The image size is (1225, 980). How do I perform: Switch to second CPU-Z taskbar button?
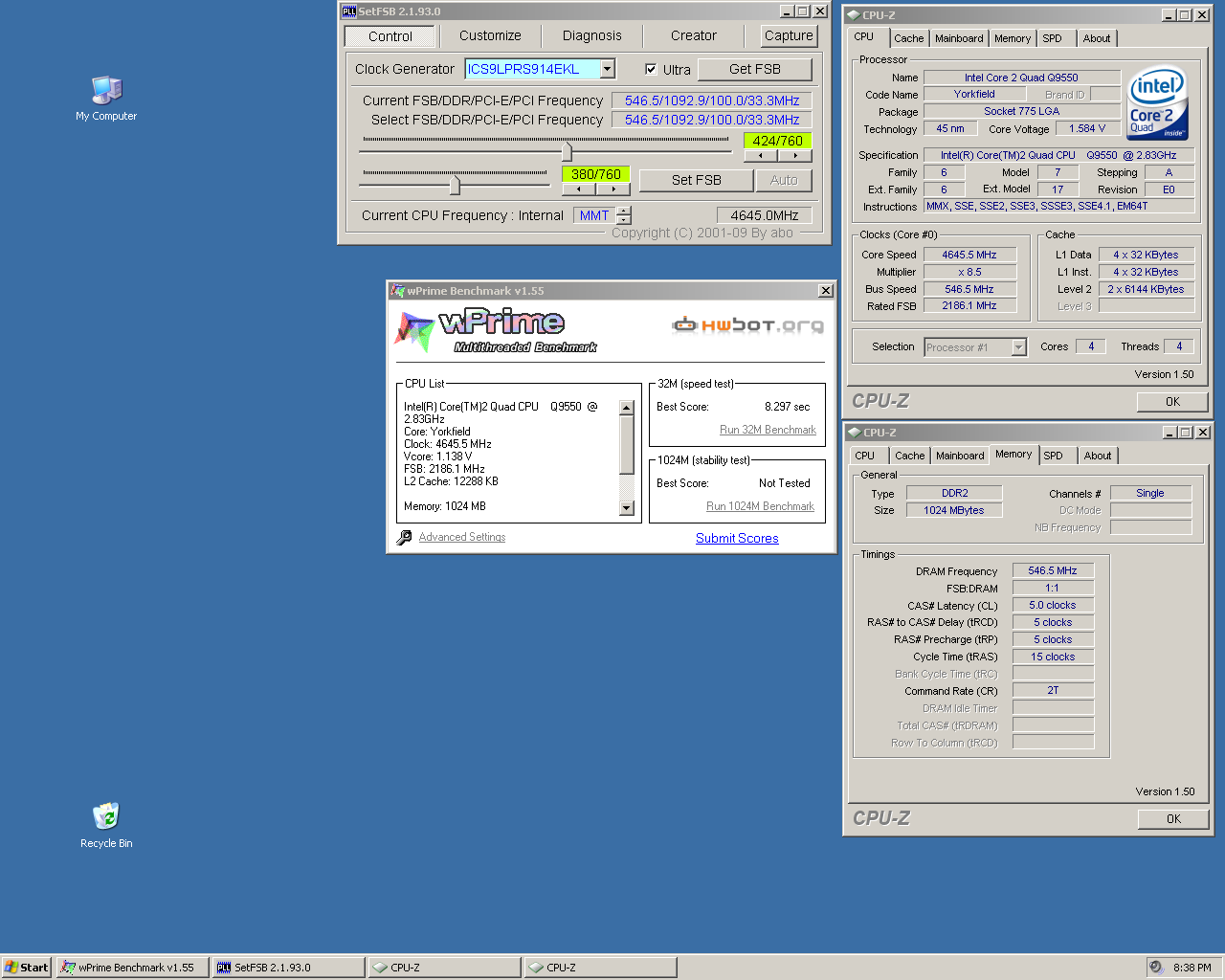click(600, 968)
